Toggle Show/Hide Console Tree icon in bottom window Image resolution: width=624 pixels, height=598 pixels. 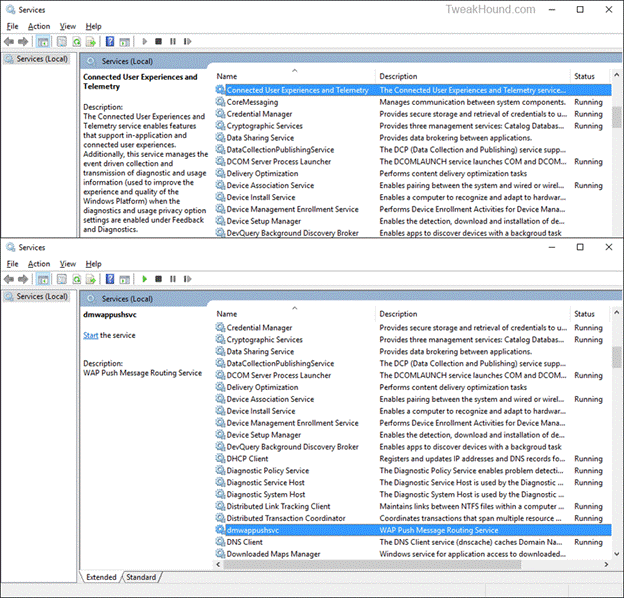(x=43, y=279)
